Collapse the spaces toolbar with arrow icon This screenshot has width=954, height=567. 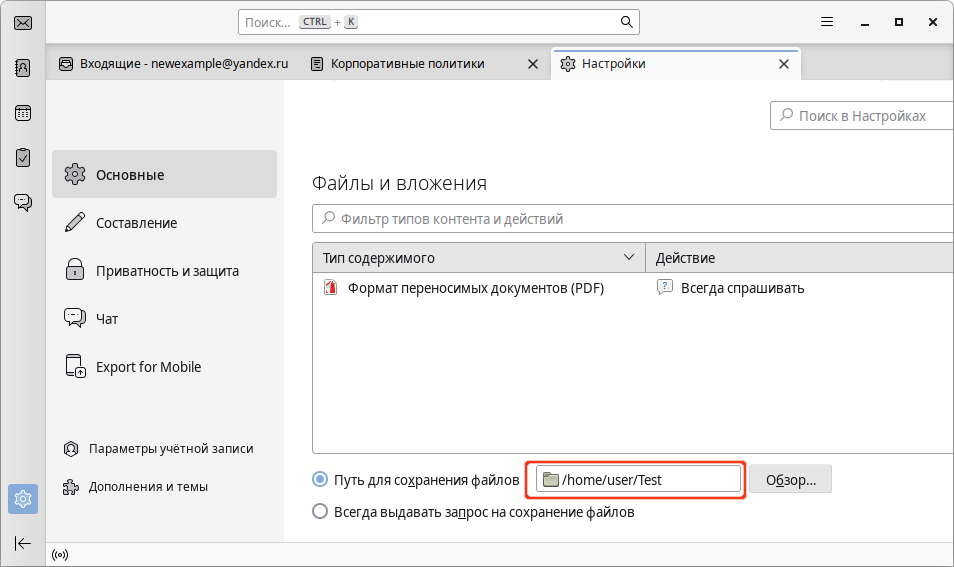click(x=23, y=543)
